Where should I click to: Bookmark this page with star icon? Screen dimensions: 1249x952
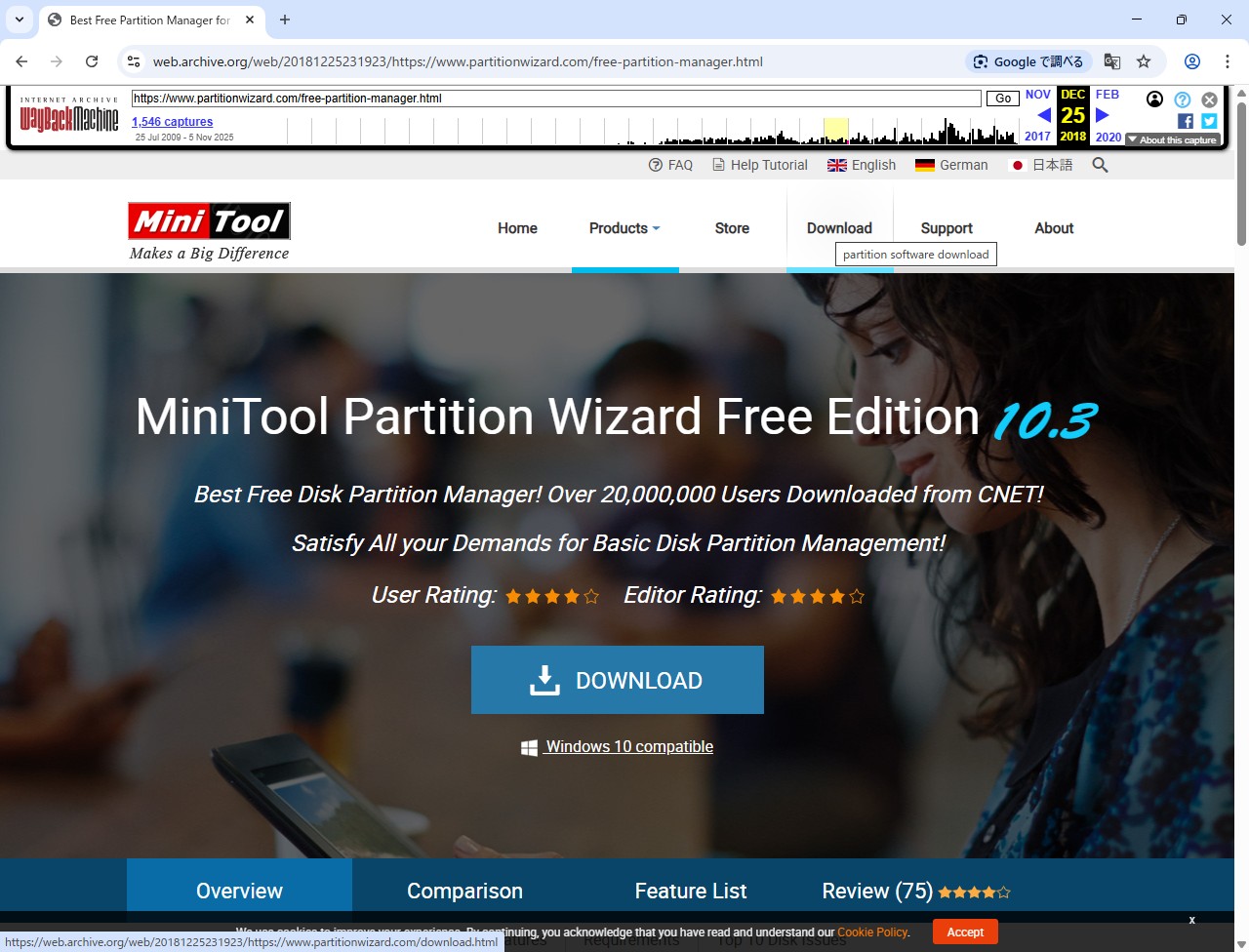pyautogui.click(x=1144, y=61)
